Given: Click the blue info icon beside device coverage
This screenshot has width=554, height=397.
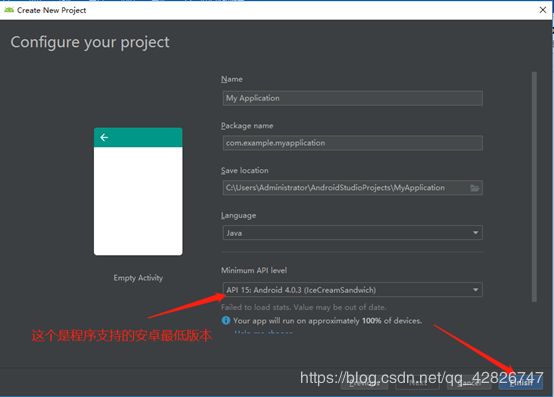Looking at the screenshot, I should [x=225, y=320].
